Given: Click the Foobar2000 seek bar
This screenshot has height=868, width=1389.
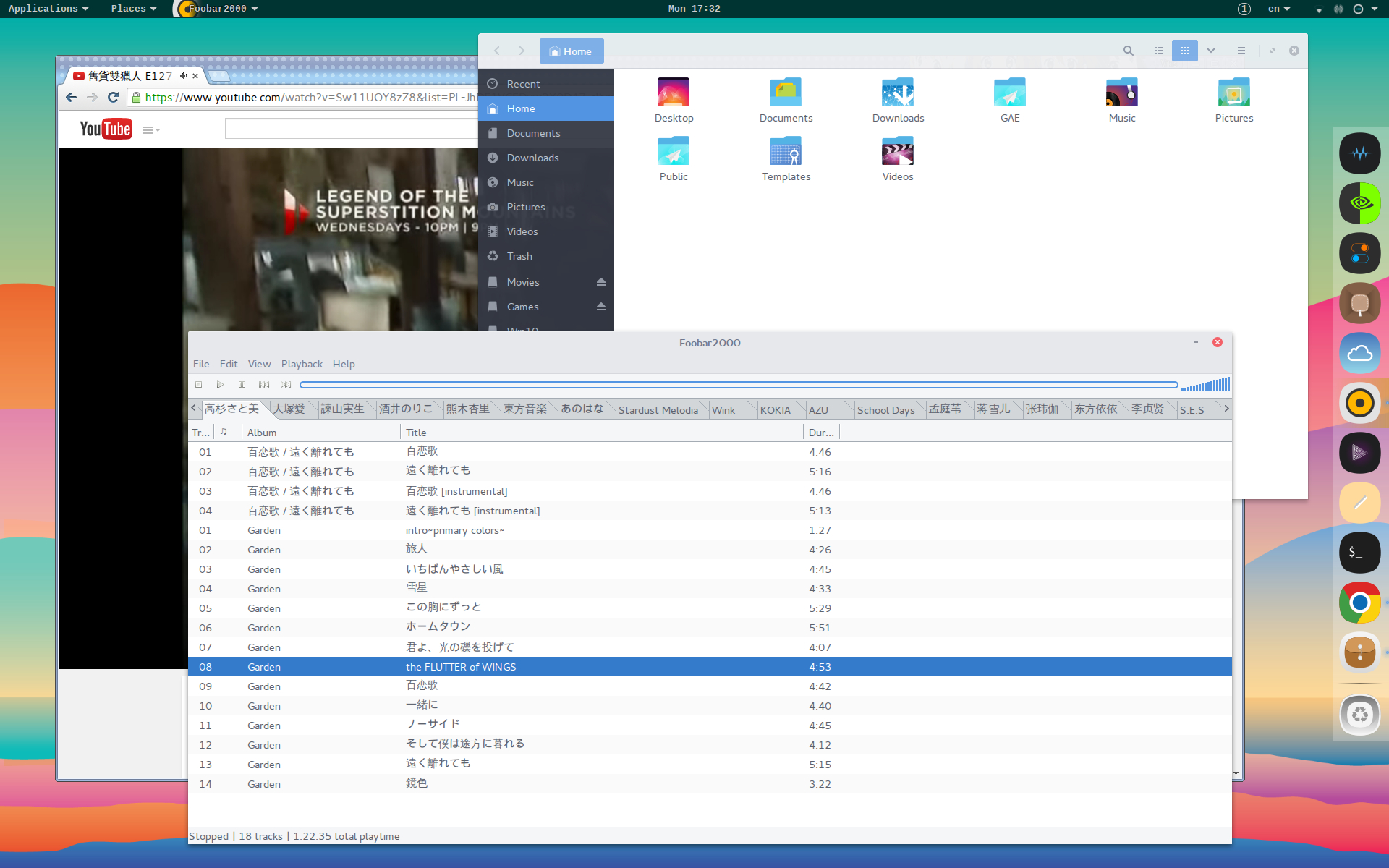Looking at the screenshot, I should click(x=738, y=385).
